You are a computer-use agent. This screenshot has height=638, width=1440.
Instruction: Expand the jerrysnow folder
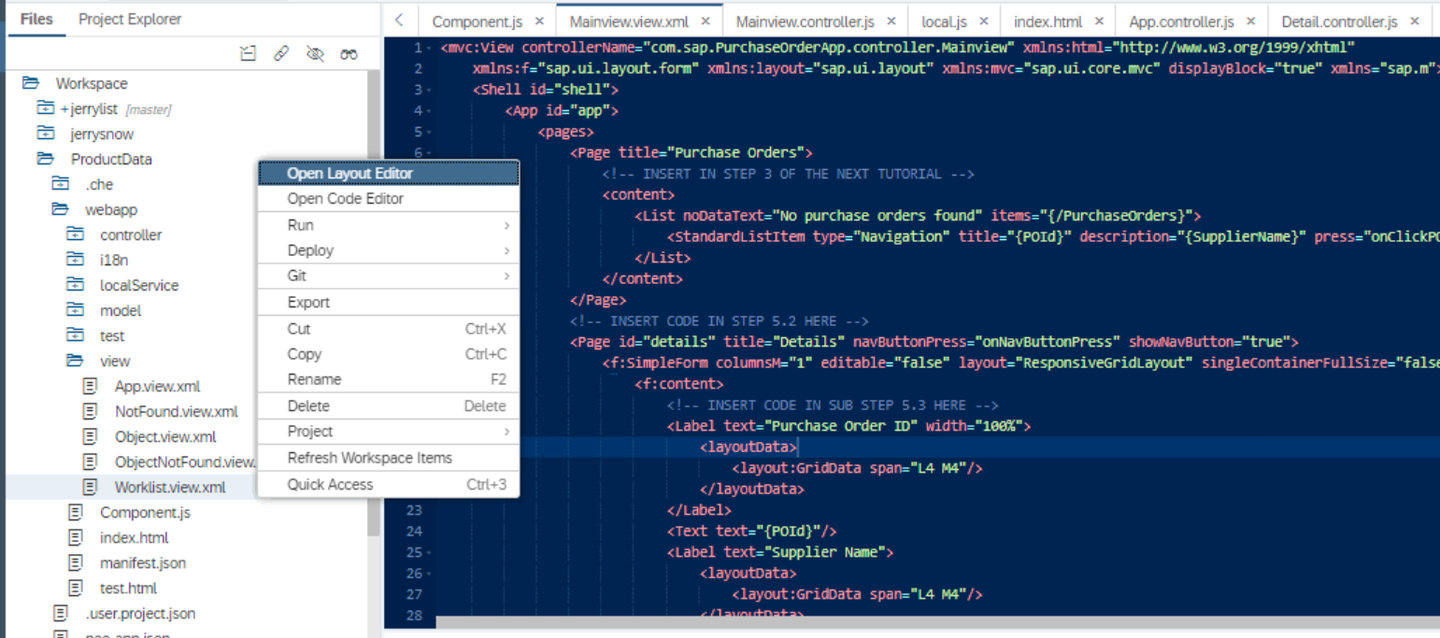click(x=46, y=134)
